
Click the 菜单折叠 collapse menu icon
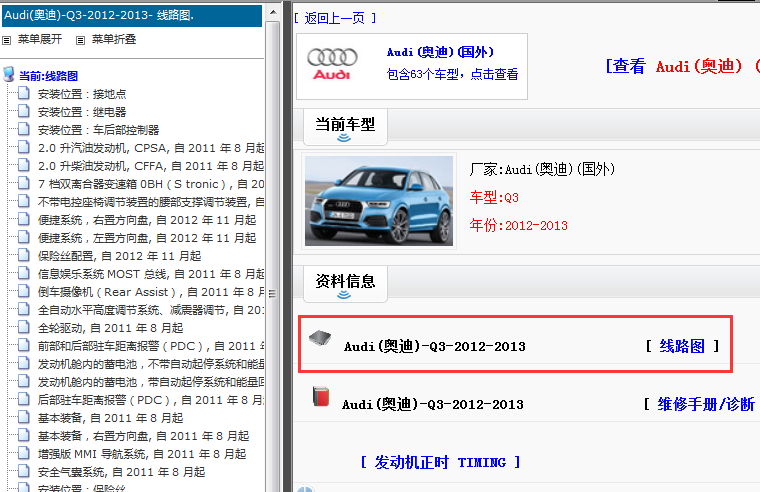point(80,40)
